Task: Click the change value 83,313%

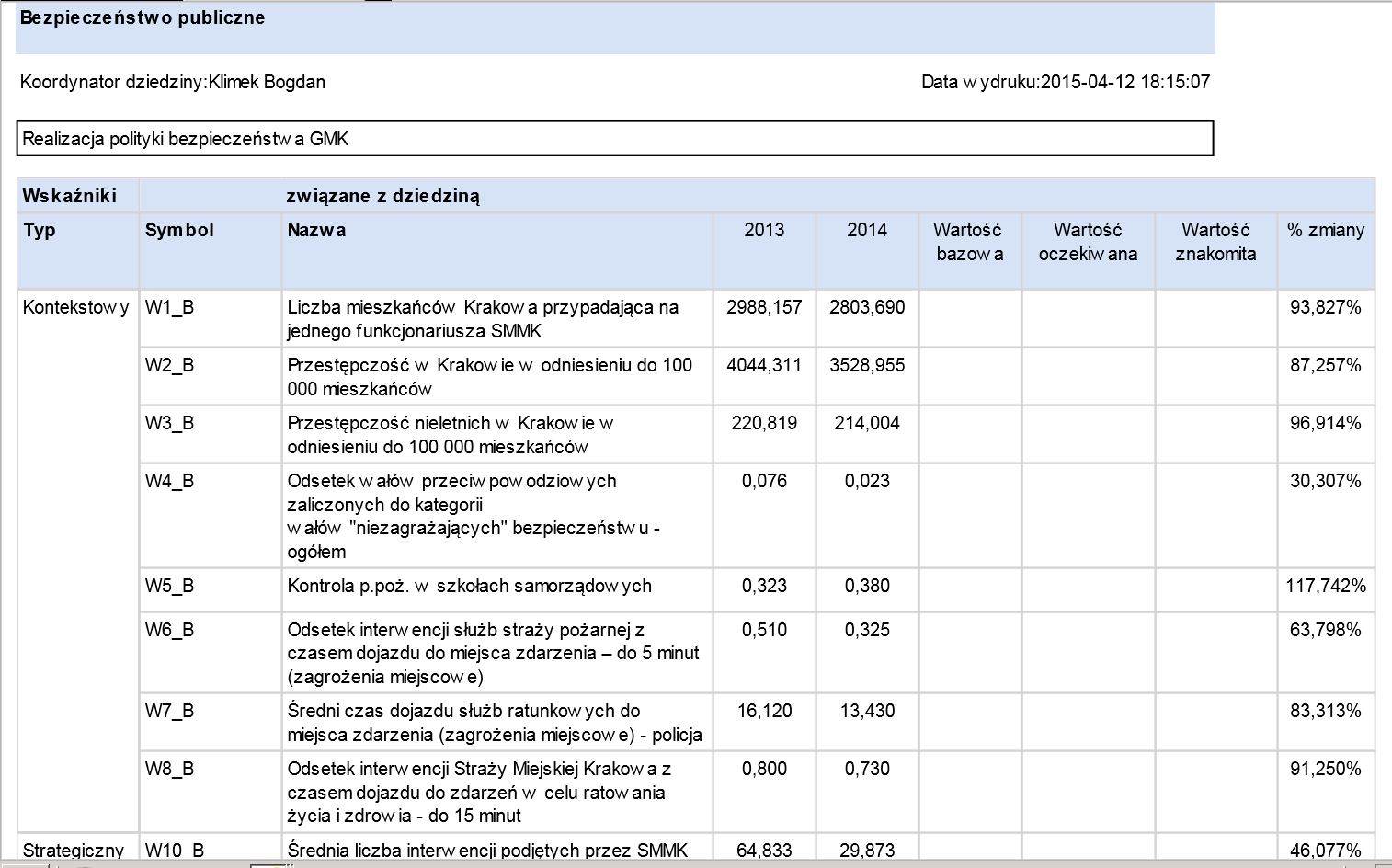Action: [1325, 711]
